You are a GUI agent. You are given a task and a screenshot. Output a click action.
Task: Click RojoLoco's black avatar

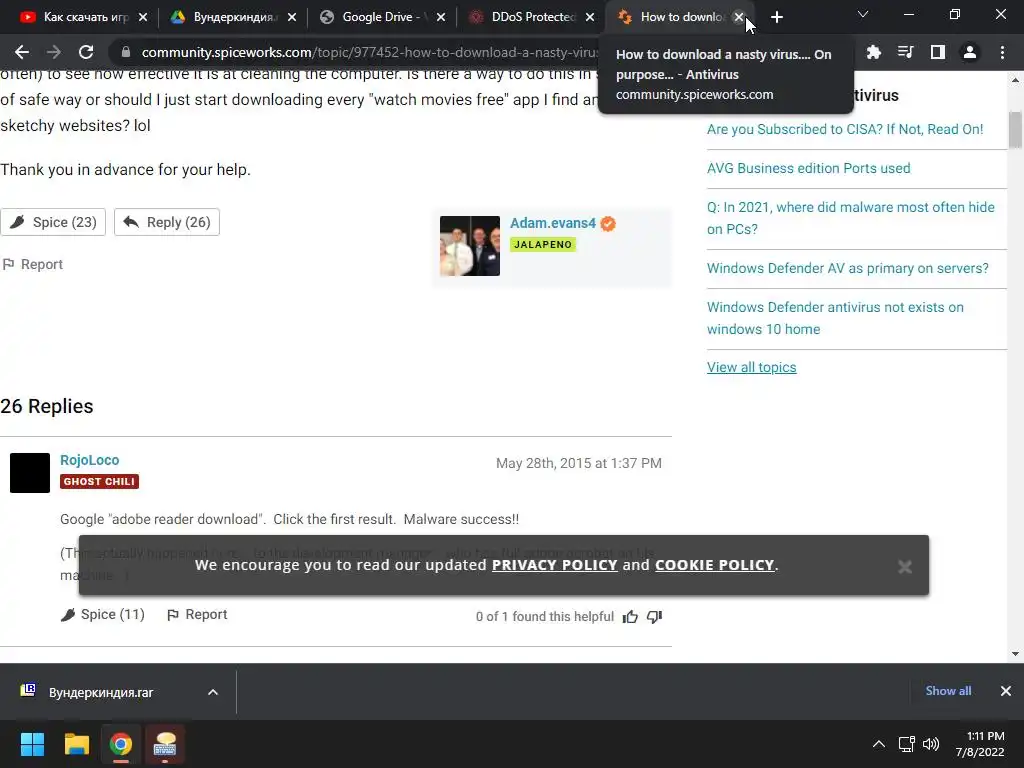(30, 473)
